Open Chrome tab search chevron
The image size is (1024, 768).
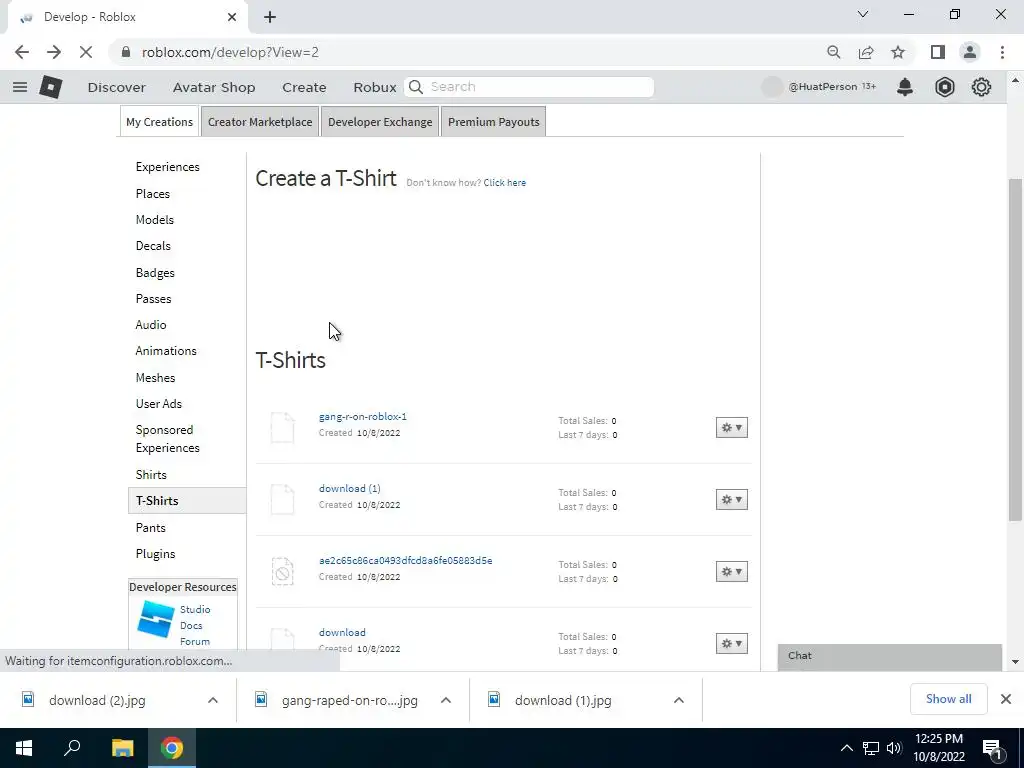863,14
